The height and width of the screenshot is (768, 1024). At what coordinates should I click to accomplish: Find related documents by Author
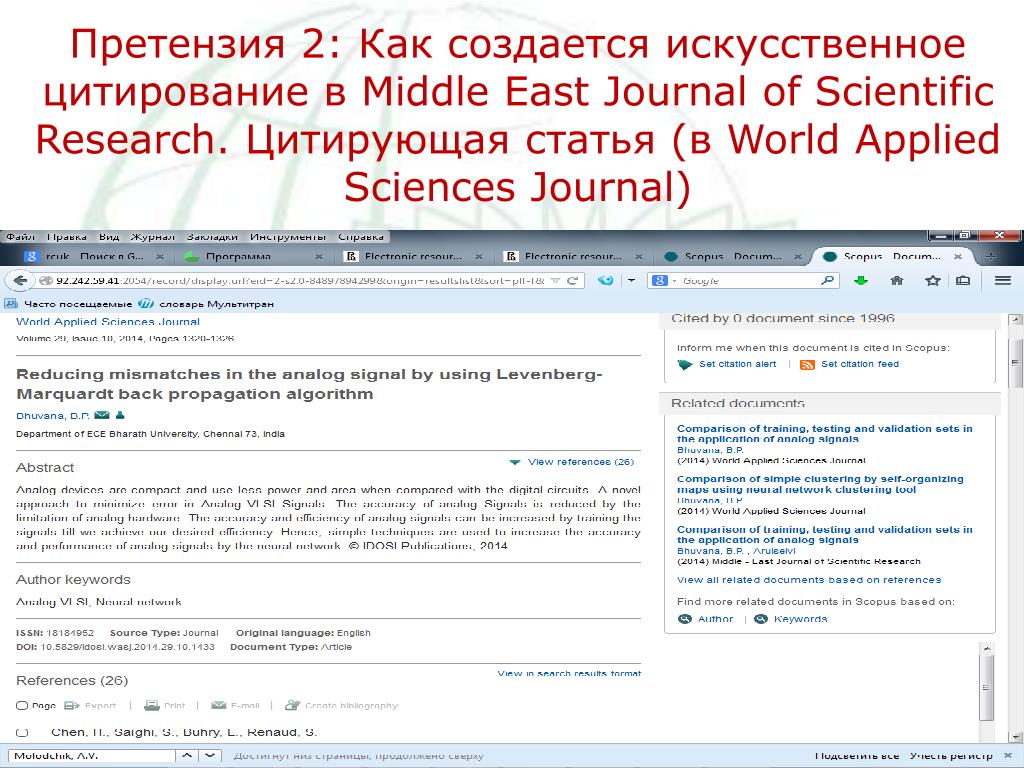click(x=716, y=619)
